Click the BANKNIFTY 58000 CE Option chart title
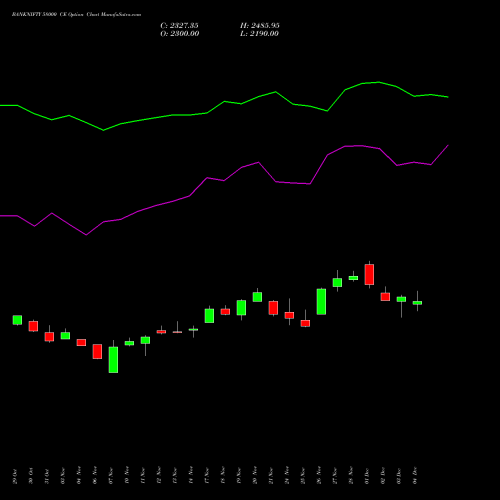500x500 pixels. point(76,15)
